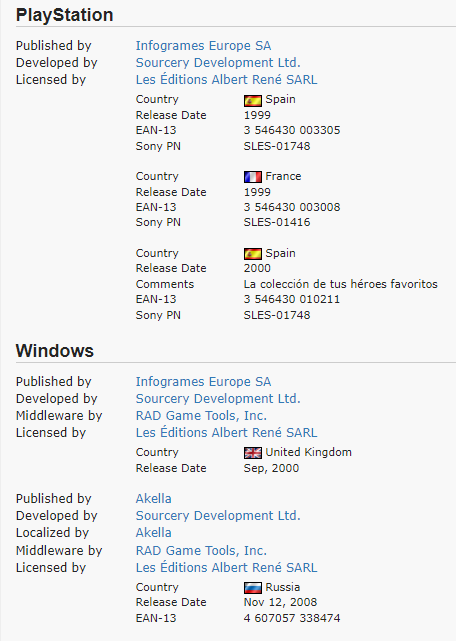Click Akella in Localized by row

click(x=153, y=533)
